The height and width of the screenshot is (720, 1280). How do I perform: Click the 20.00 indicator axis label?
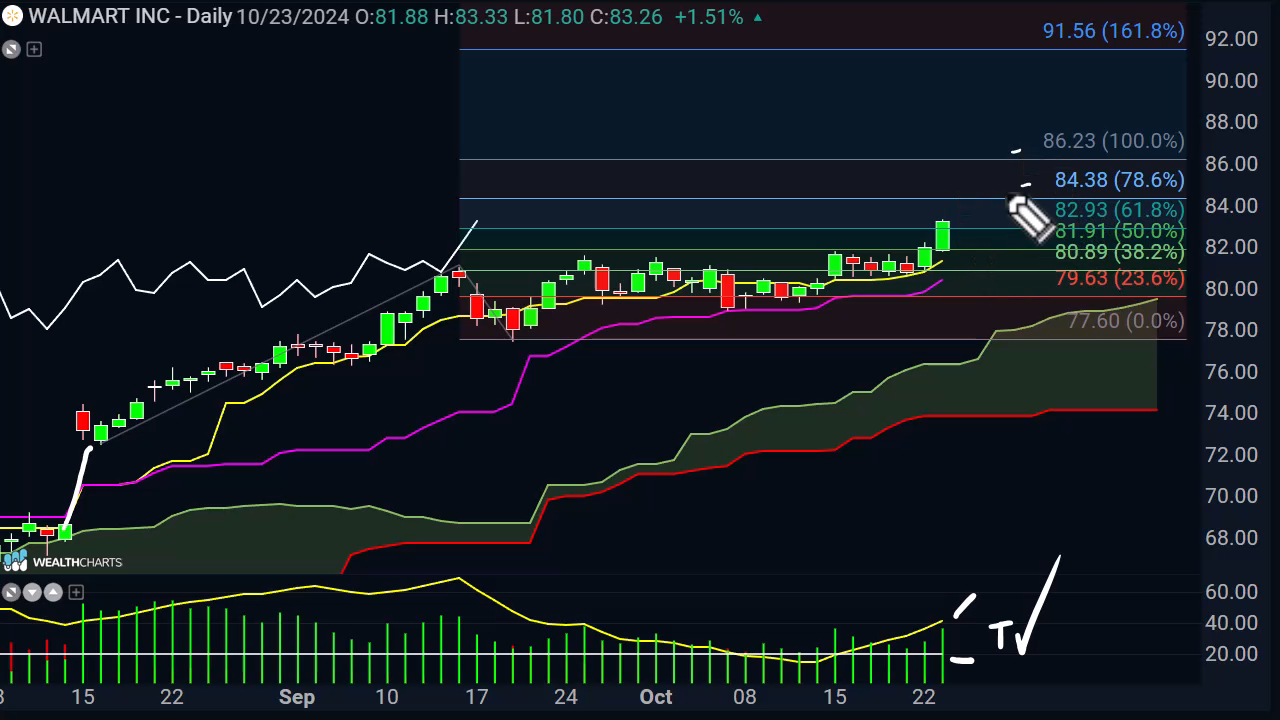[x=1231, y=654]
